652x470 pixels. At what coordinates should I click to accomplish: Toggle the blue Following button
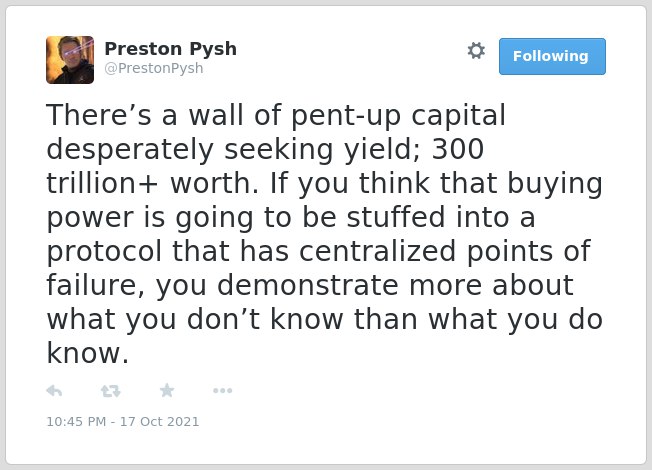[x=552, y=56]
